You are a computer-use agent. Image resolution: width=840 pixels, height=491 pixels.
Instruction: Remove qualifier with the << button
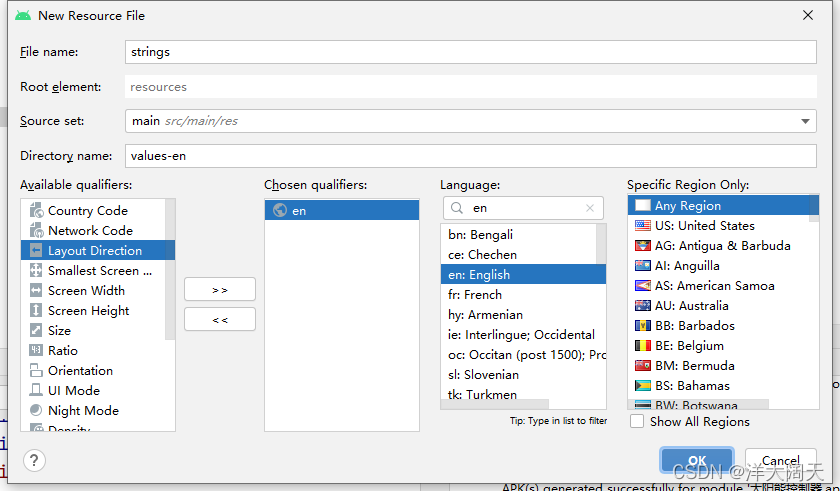click(220, 319)
